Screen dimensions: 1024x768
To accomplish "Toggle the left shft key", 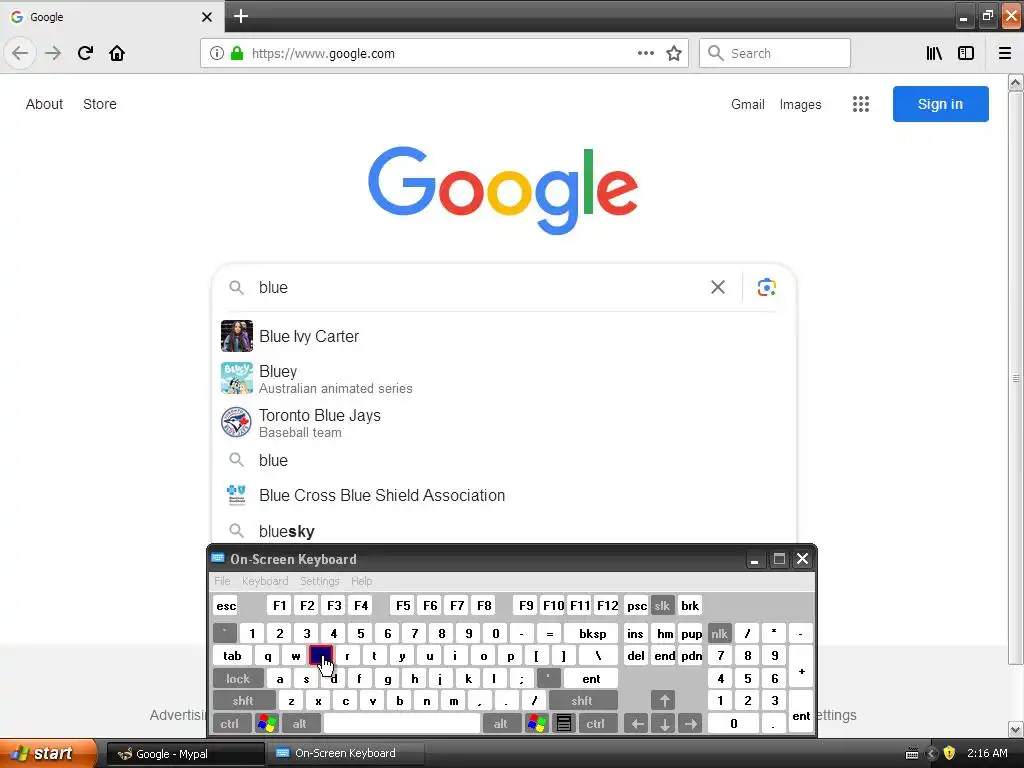I will click(243, 701).
